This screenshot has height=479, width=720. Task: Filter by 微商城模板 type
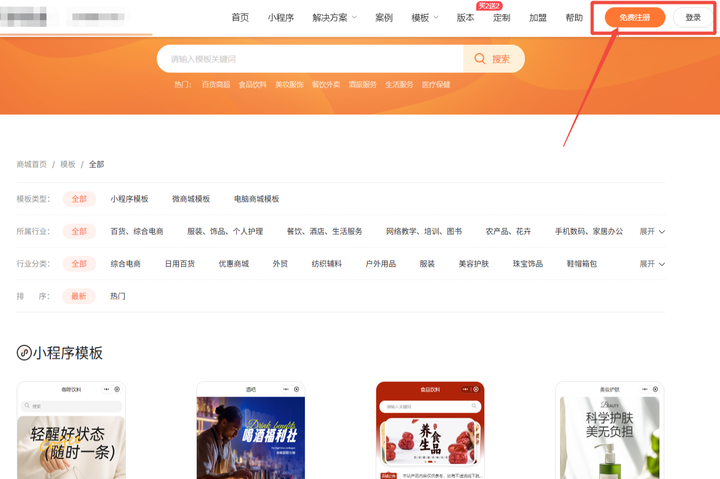tap(191, 199)
